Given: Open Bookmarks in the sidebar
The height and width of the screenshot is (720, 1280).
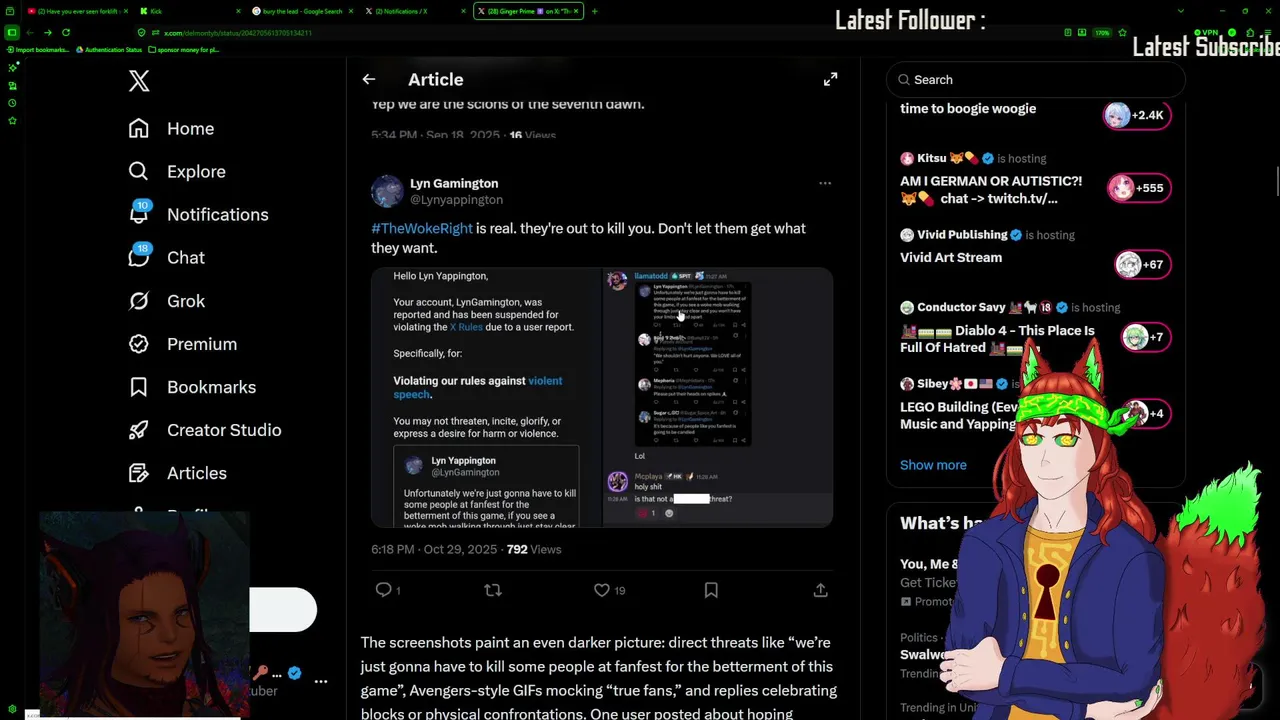Looking at the screenshot, I should (192, 386).
